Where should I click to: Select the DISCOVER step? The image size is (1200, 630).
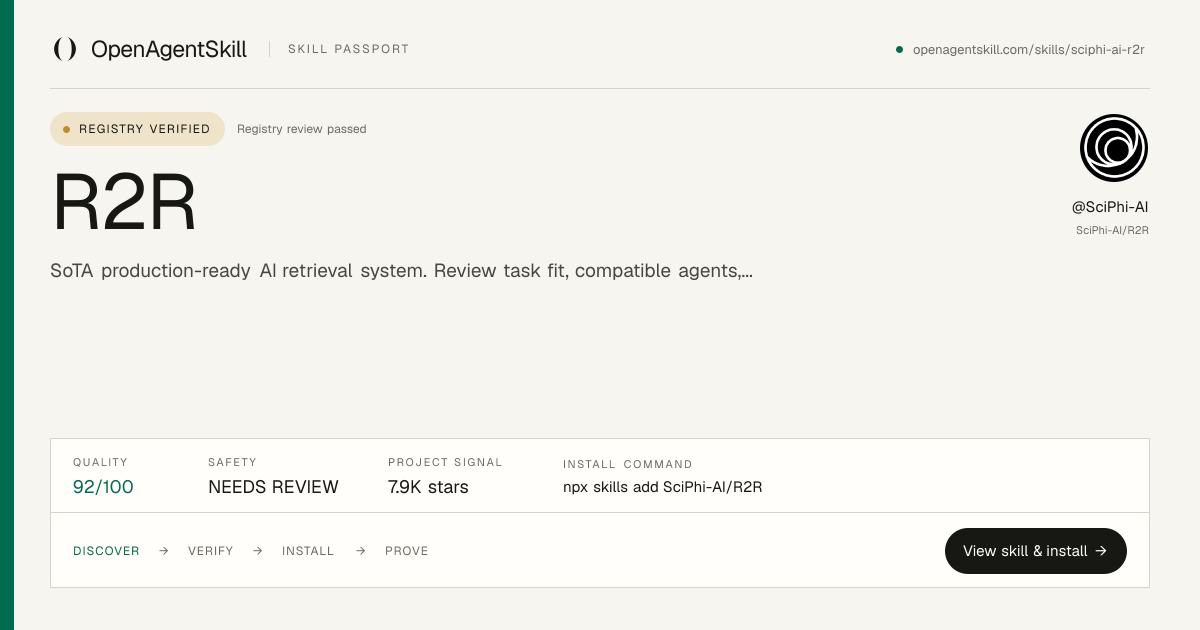pos(106,551)
